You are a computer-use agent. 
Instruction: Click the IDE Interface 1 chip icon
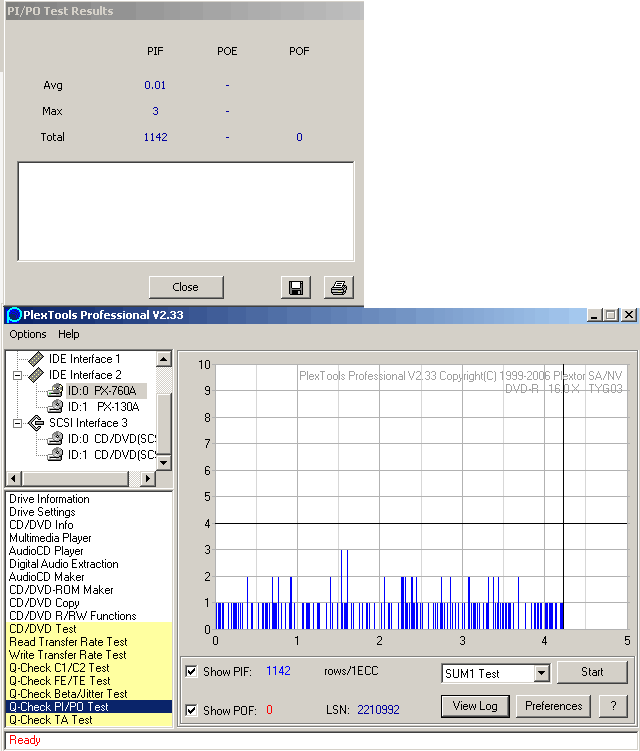[36, 359]
